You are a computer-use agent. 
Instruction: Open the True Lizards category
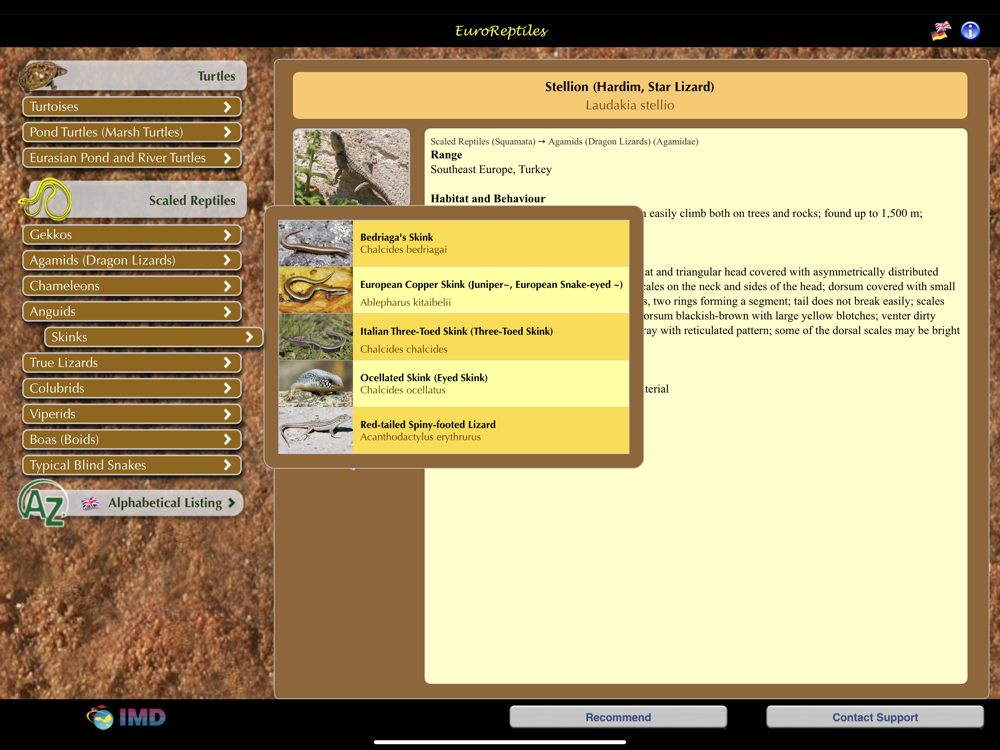[x=132, y=362]
